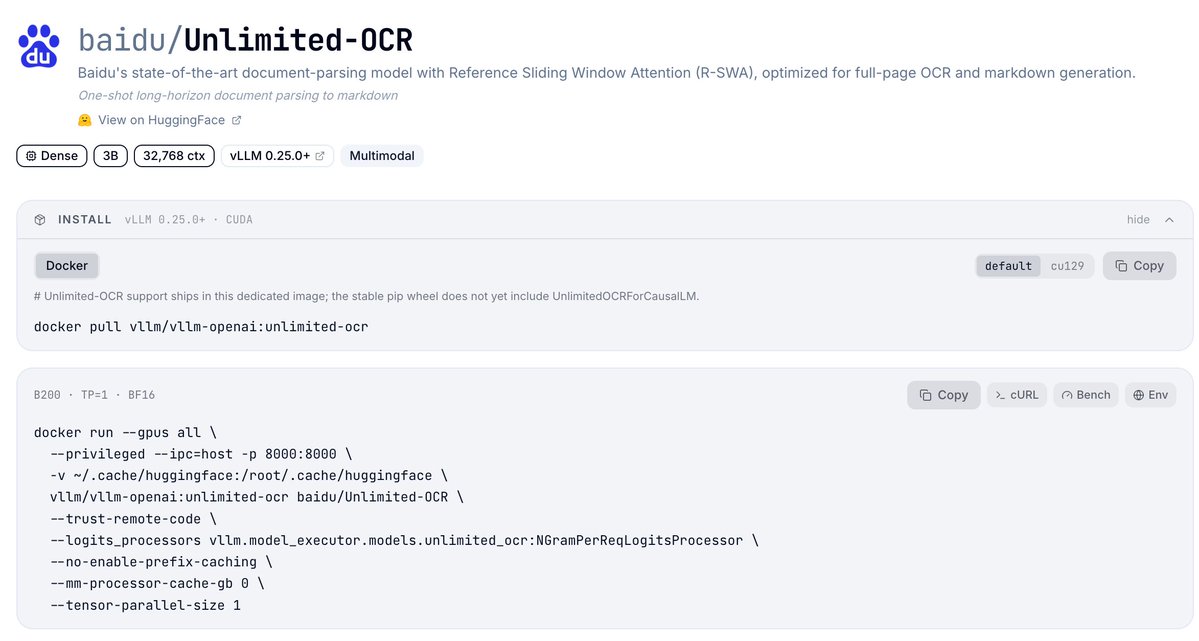Click the HuggingFace emoji icon
The image size is (1199, 641).
click(x=85, y=120)
